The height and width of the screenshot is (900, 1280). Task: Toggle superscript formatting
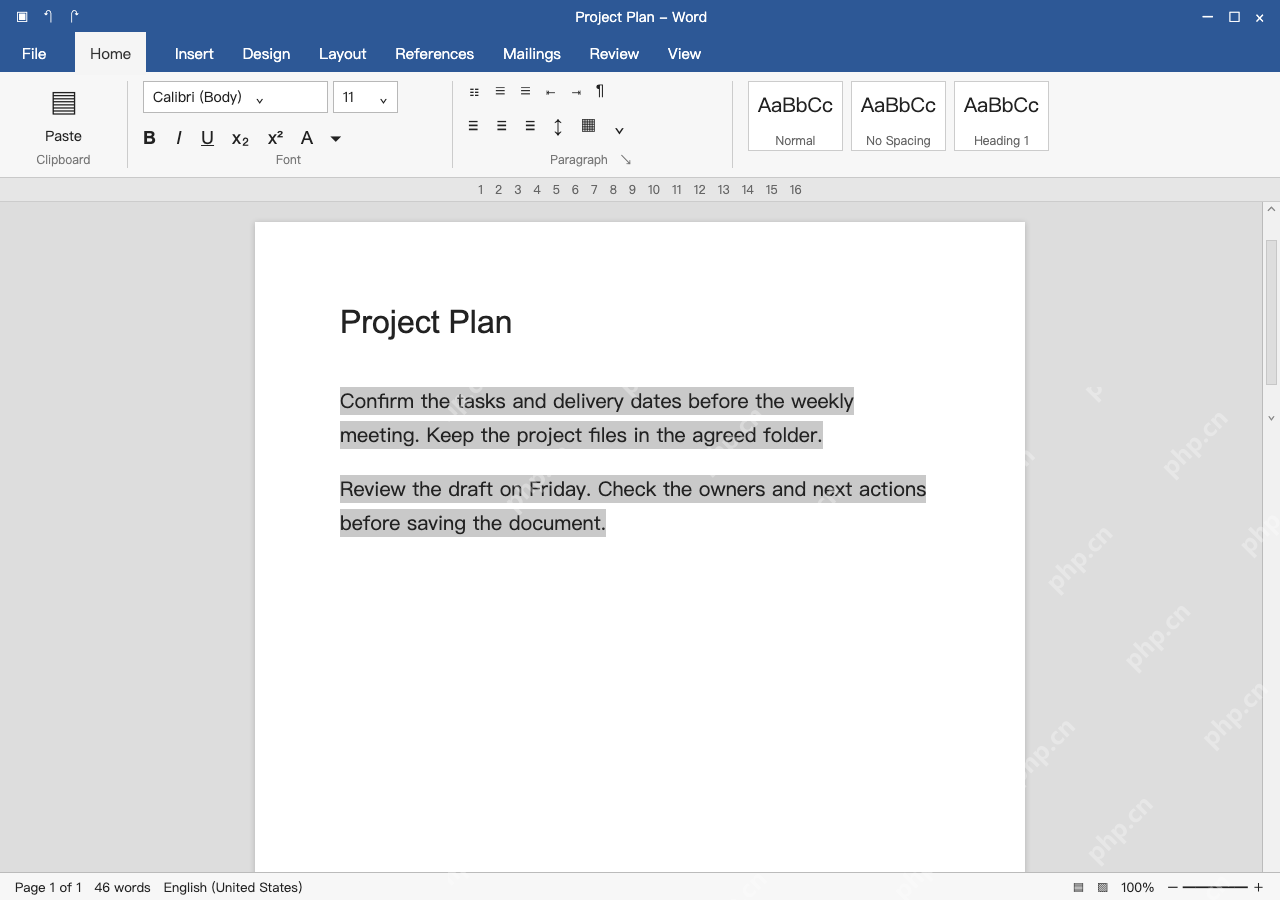(x=275, y=138)
